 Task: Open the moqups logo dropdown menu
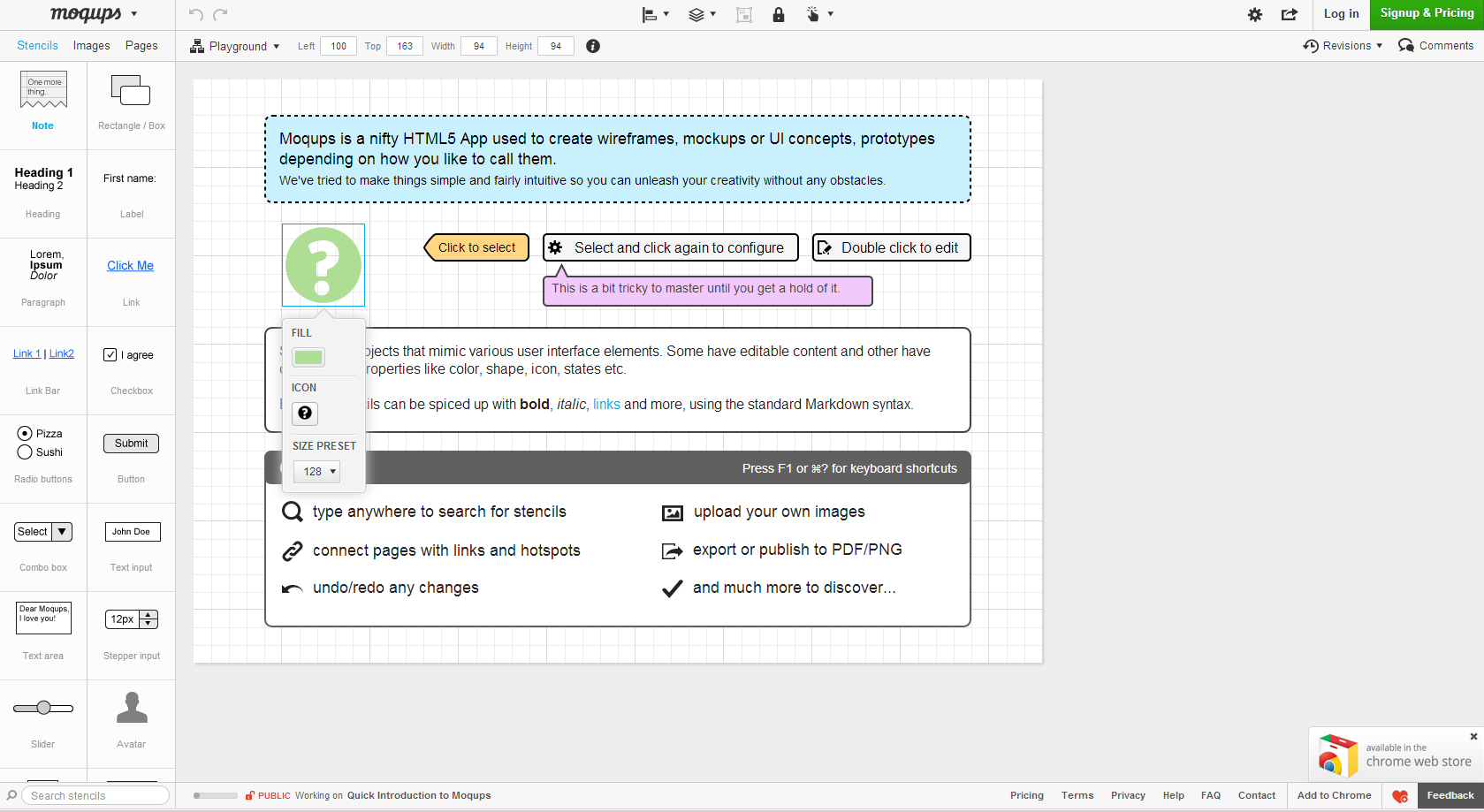94,14
